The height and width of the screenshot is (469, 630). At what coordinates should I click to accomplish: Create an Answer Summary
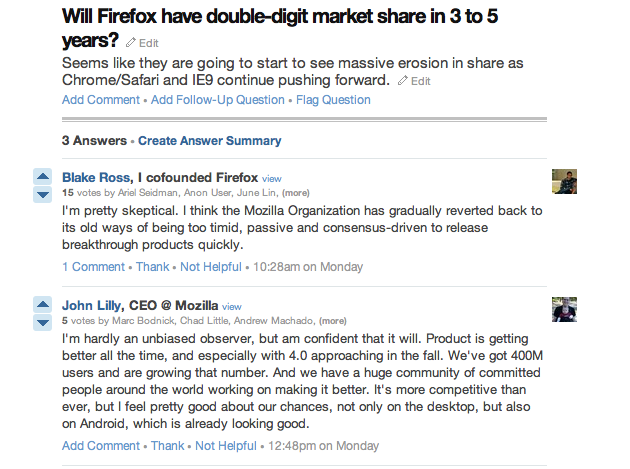(x=209, y=141)
